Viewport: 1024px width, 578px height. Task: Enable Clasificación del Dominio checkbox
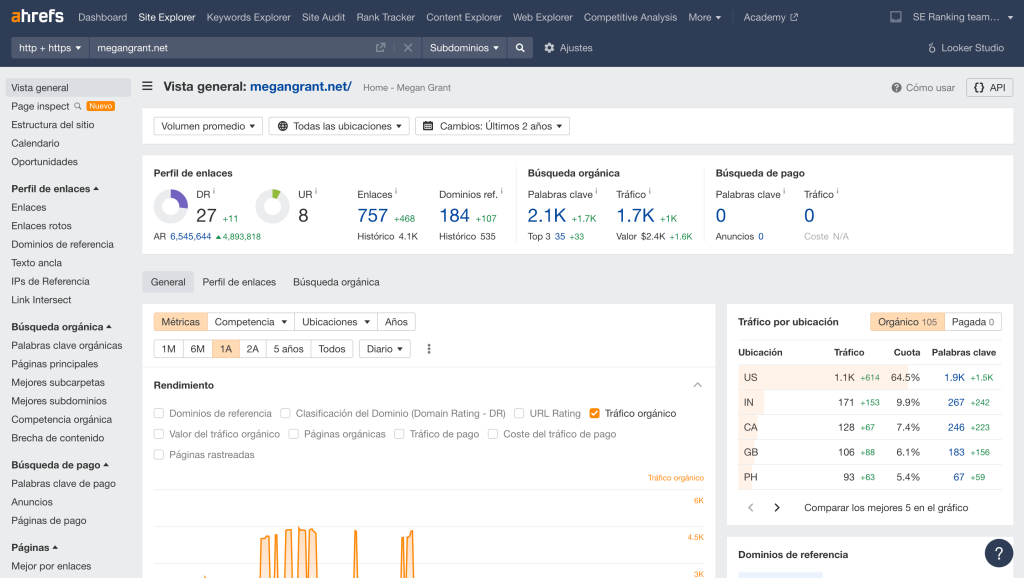[285, 413]
